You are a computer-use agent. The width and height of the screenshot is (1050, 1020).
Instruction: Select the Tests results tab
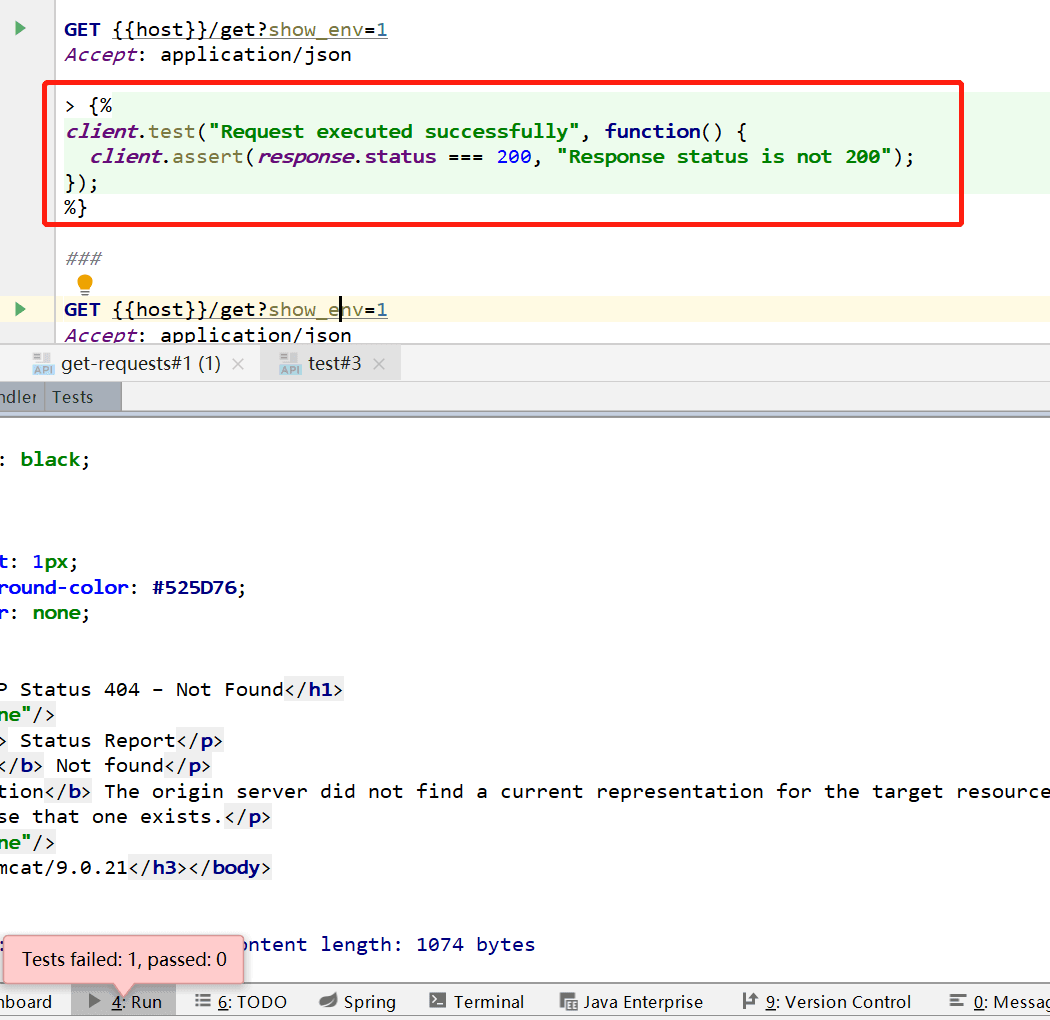point(71,397)
